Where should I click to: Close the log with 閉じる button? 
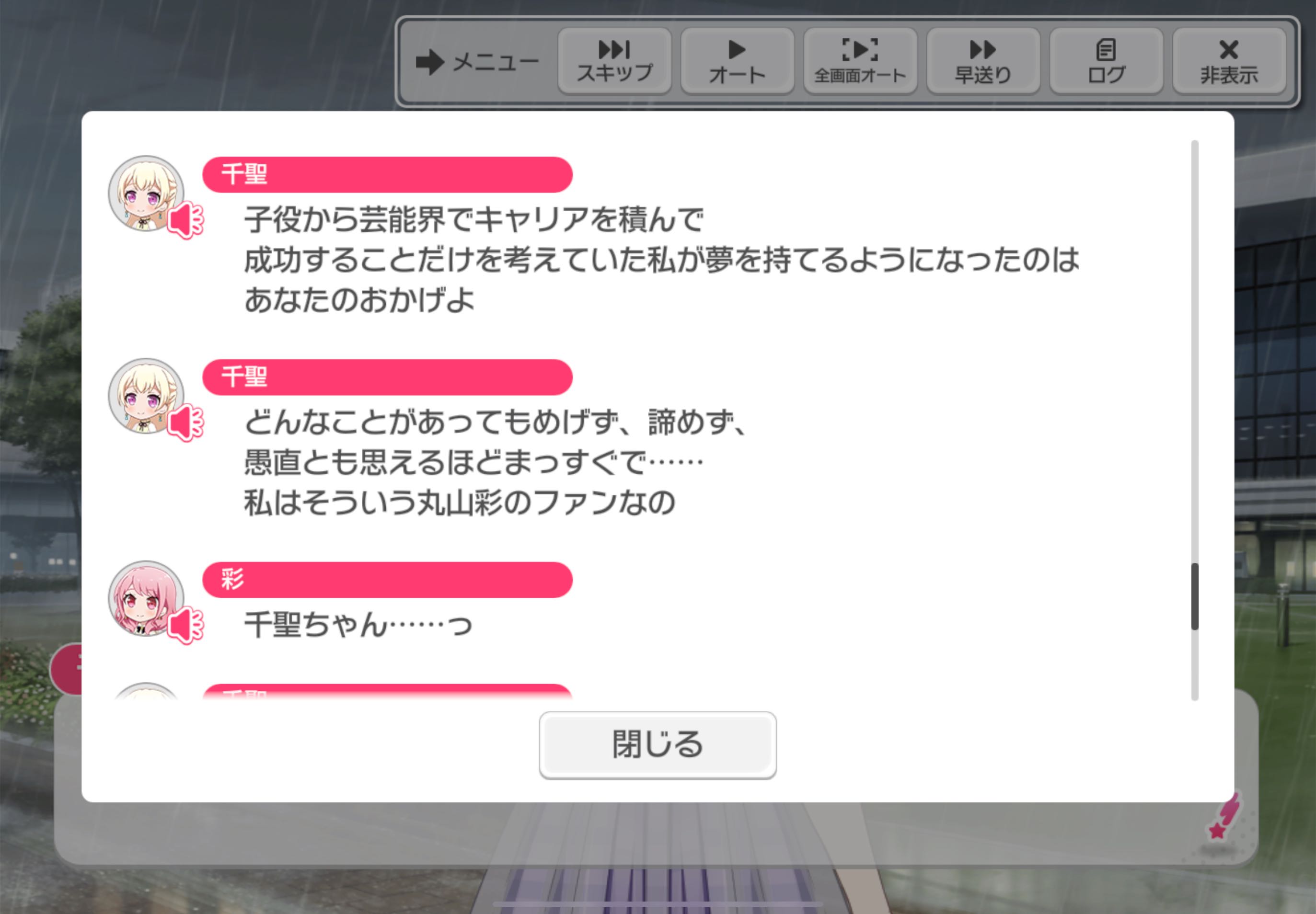pyautogui.click(x=658, y=744)
